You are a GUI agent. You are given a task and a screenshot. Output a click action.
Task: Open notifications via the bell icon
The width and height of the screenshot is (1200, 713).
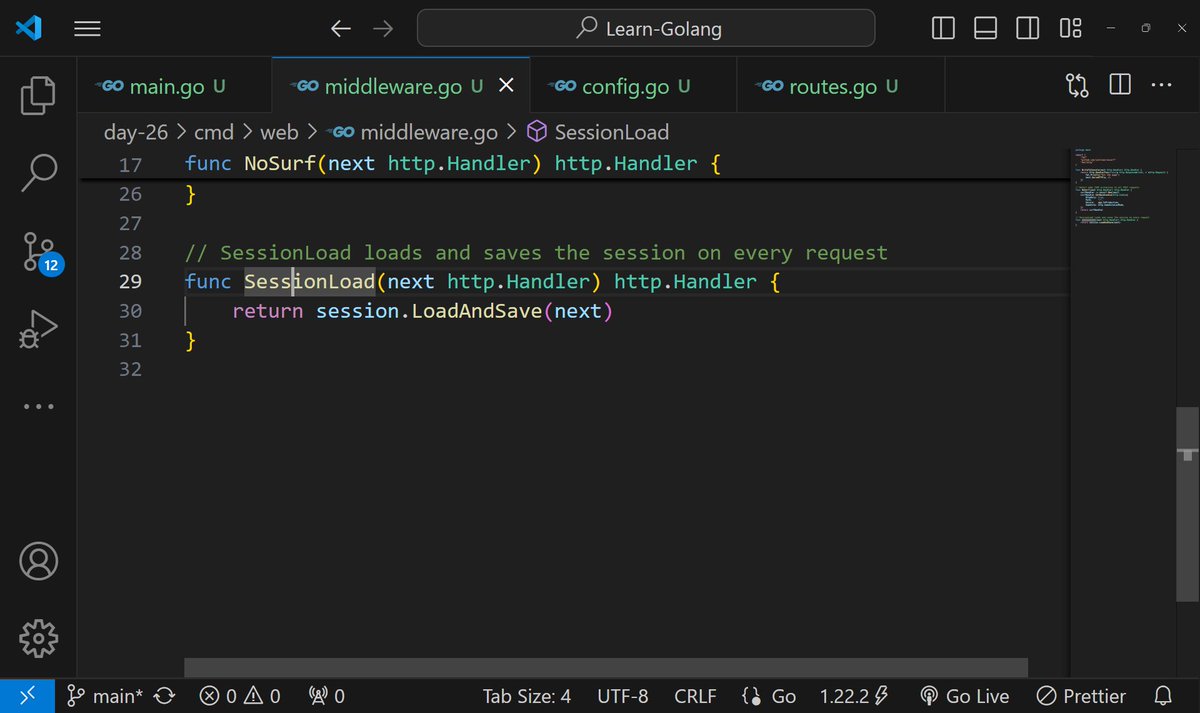click(1163, 696)
